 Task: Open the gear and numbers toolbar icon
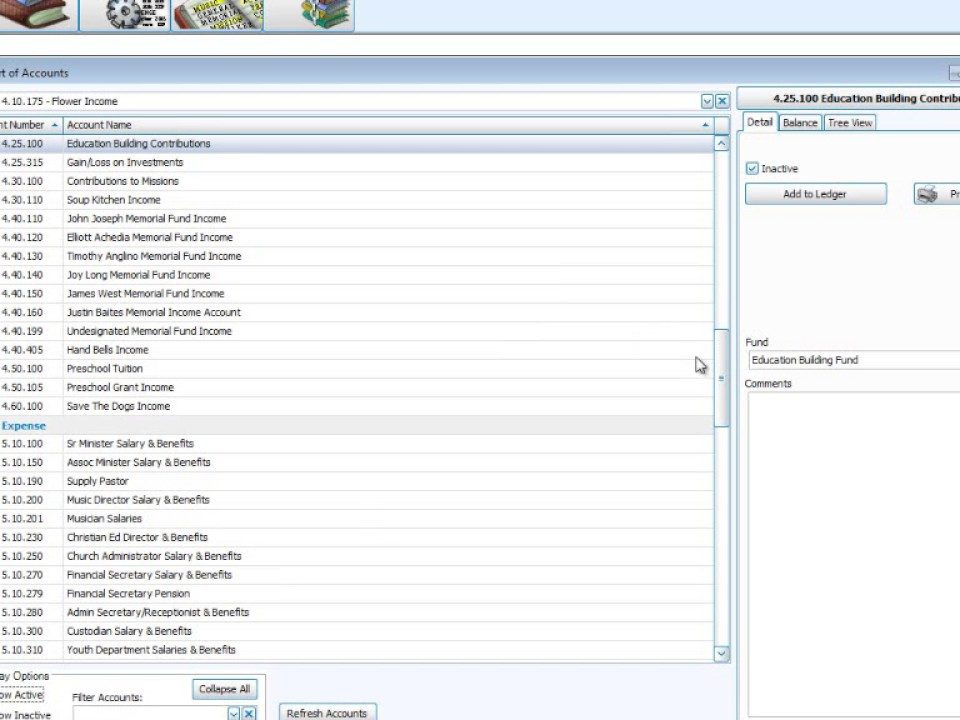[x=125, y=14]
